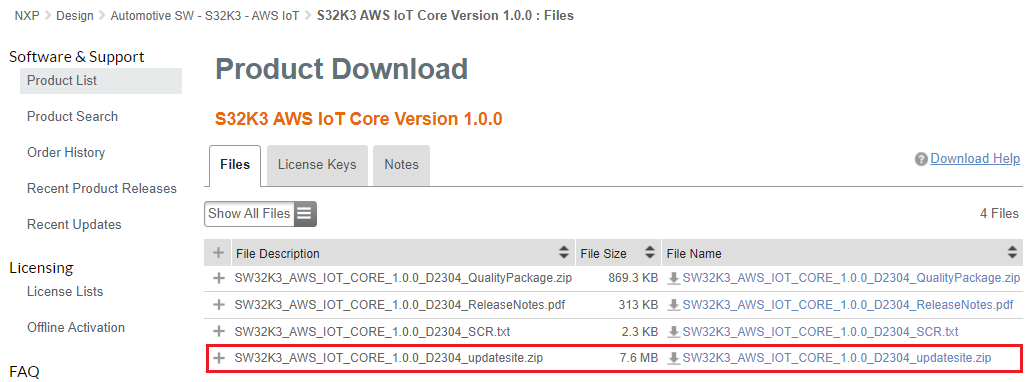
Task: Go to NXP breadcrumb link
Action: pos(27,16)
